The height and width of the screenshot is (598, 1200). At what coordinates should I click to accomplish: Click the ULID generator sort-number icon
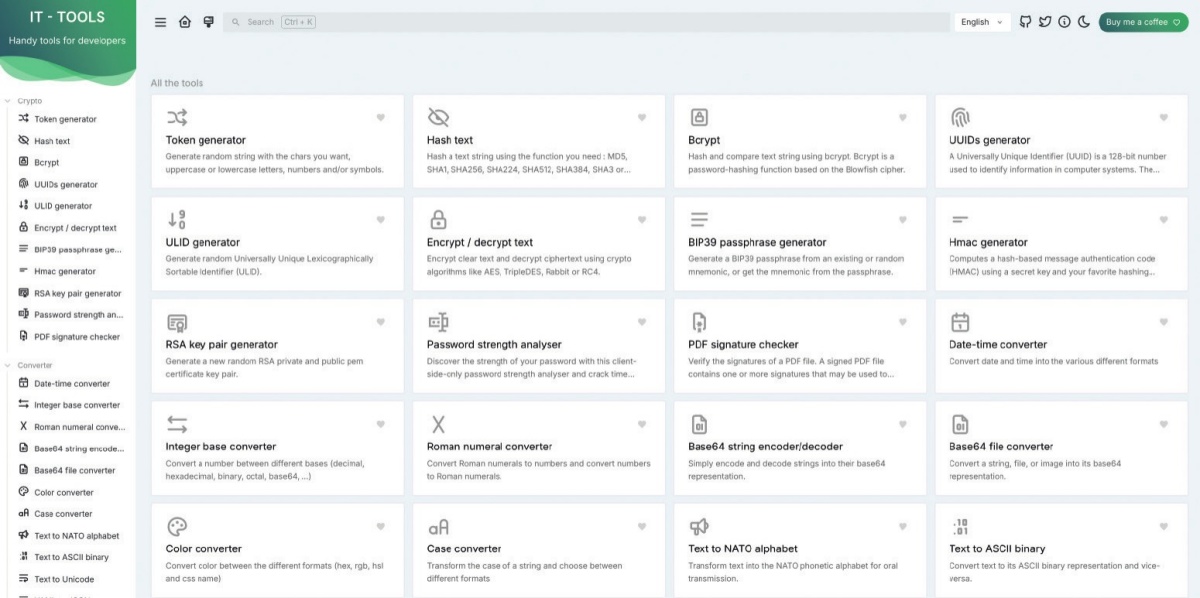pyautogui.click(x=177, y=219)
